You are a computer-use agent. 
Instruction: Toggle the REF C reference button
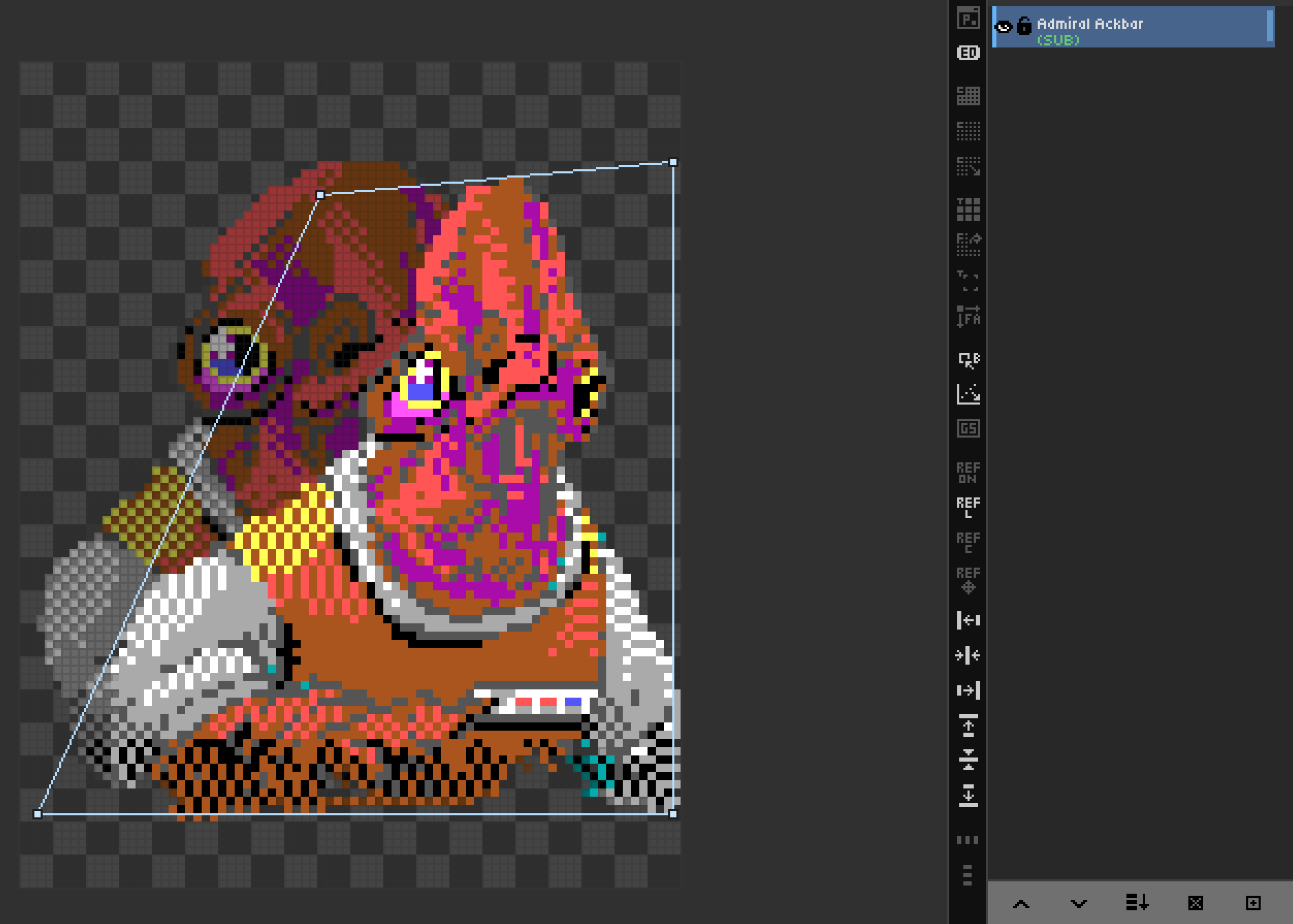[x=968, y=542]
